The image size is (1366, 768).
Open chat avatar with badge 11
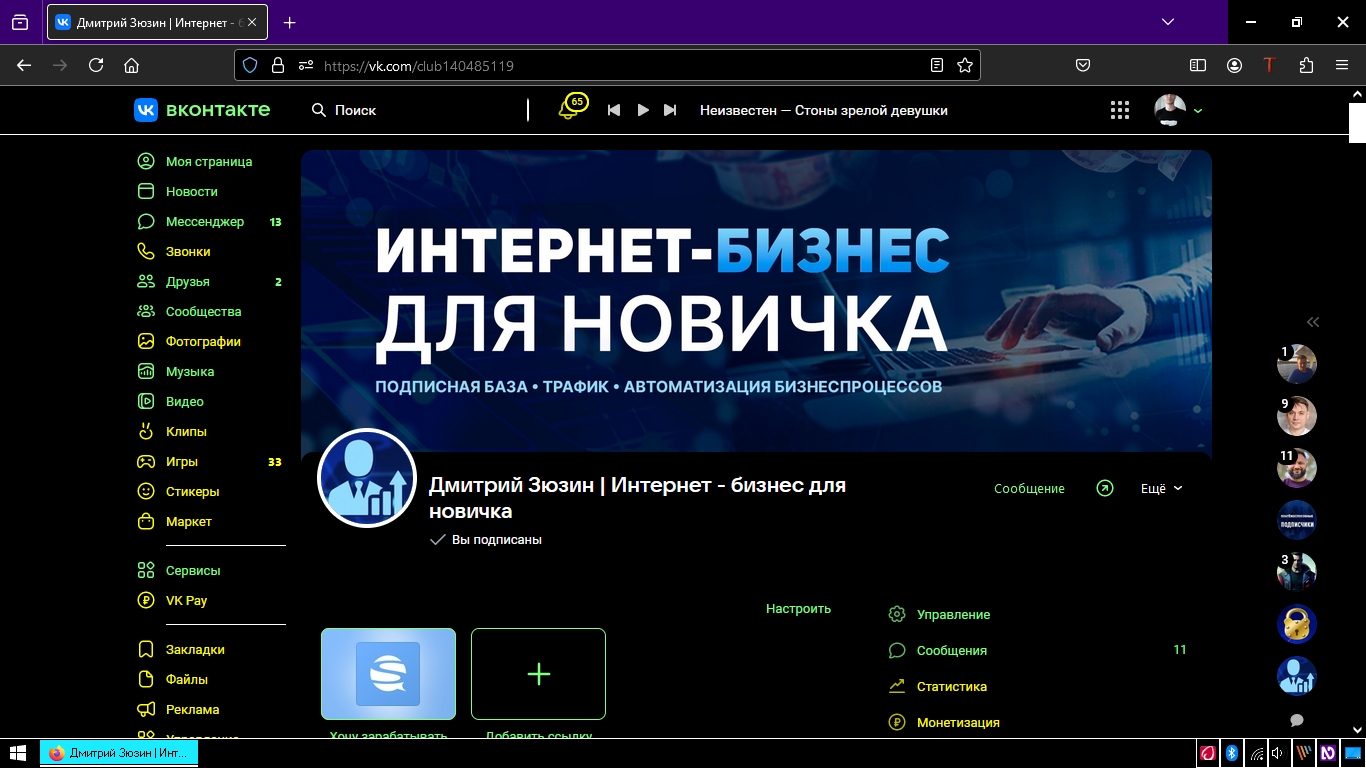[1297, 468]
